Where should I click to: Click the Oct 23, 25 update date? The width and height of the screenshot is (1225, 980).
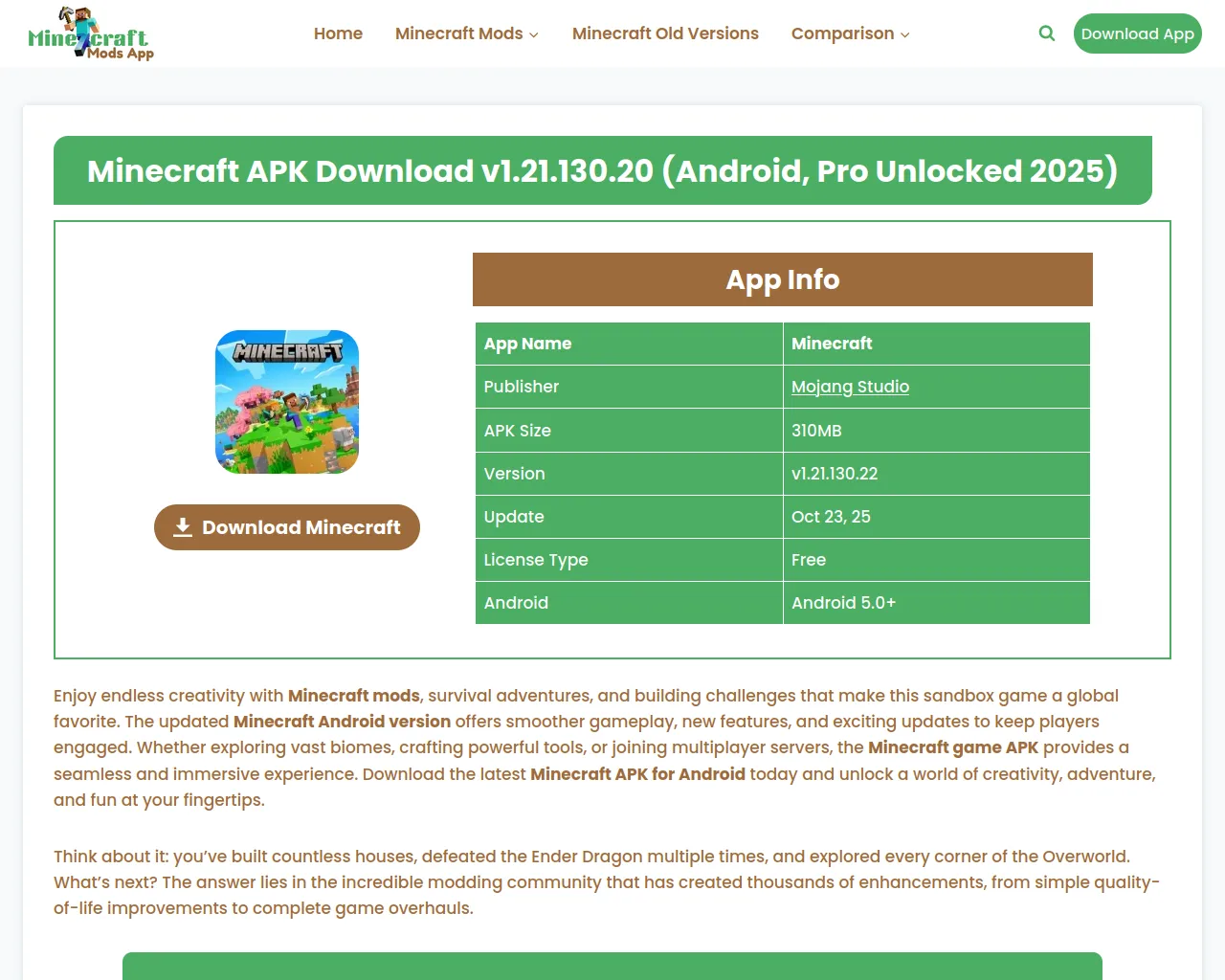click(831, 517)
